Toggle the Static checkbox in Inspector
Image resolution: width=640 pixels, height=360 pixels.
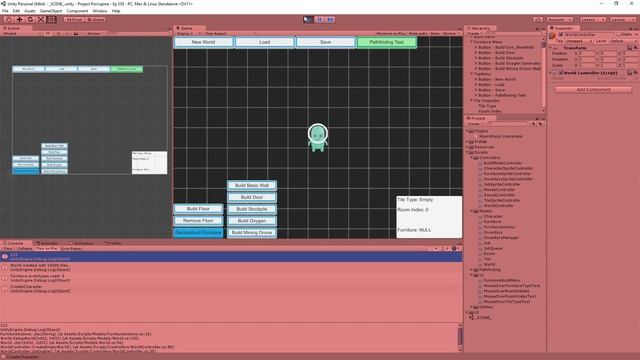pos(619,35)
